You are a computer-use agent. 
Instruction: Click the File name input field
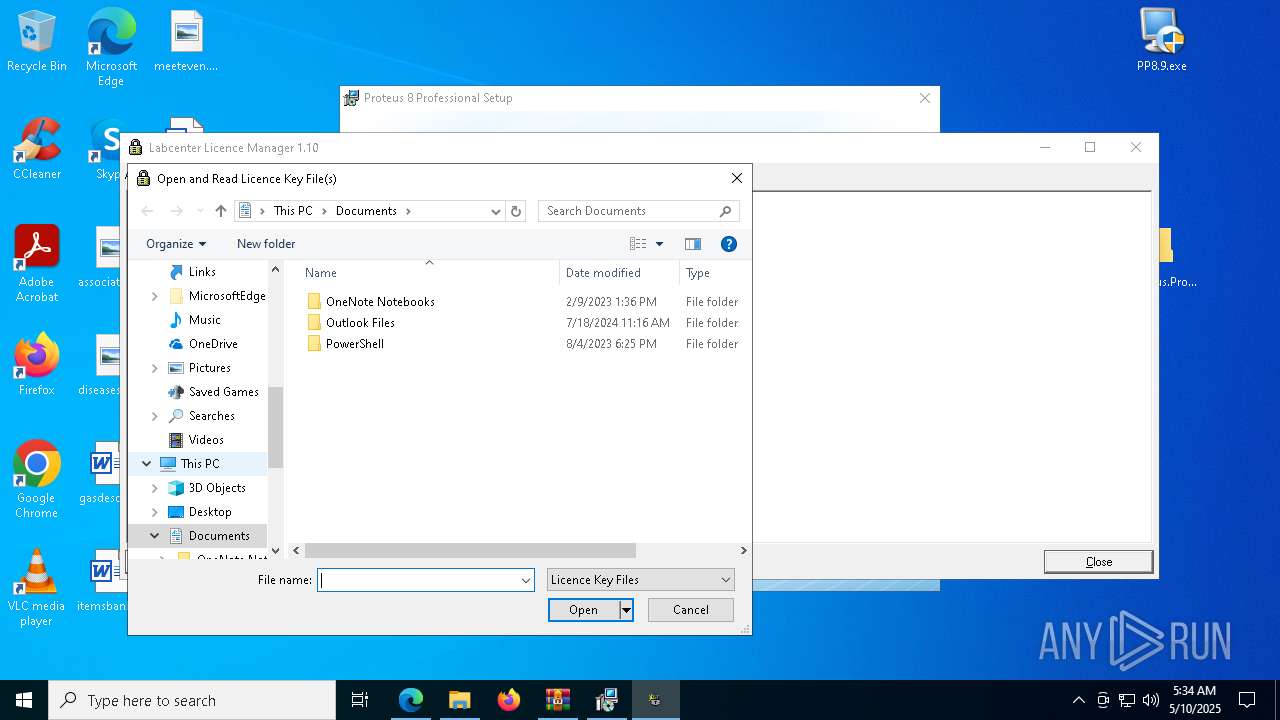point(417,580)
